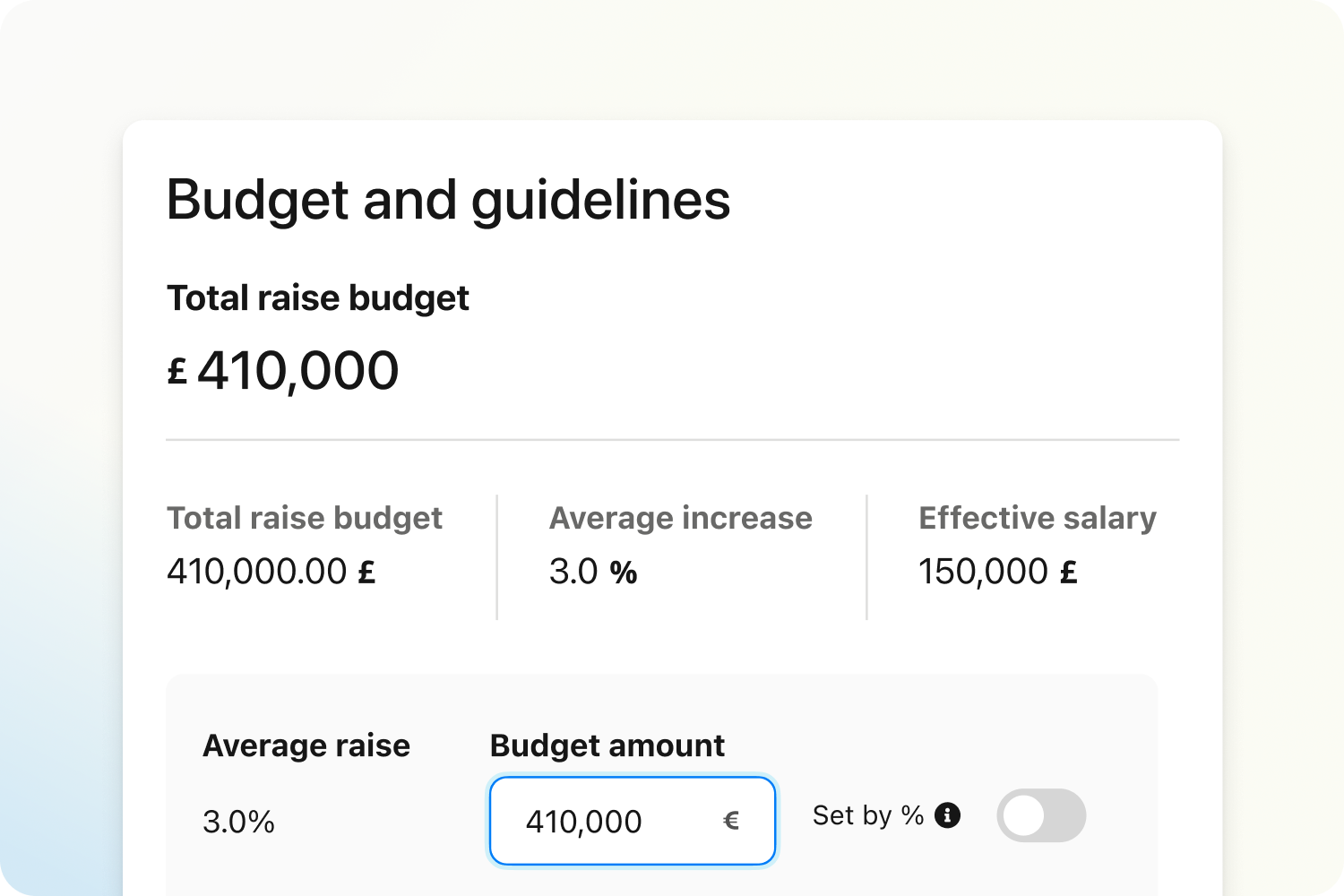Click the Average raise label
Screen dimensions: 1344x896
306,745
